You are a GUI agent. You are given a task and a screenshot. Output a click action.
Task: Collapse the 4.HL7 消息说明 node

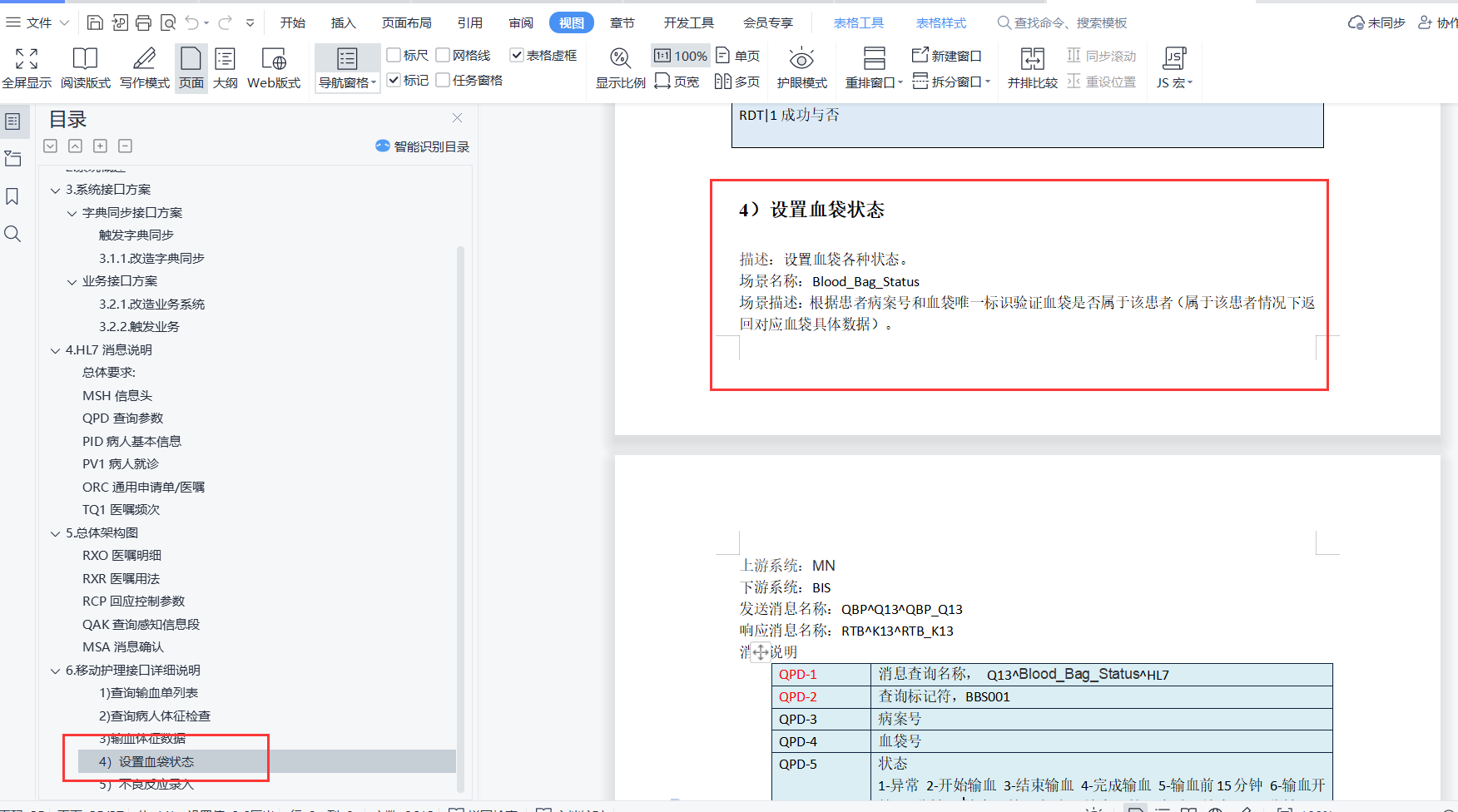click(x=56, y=351)
